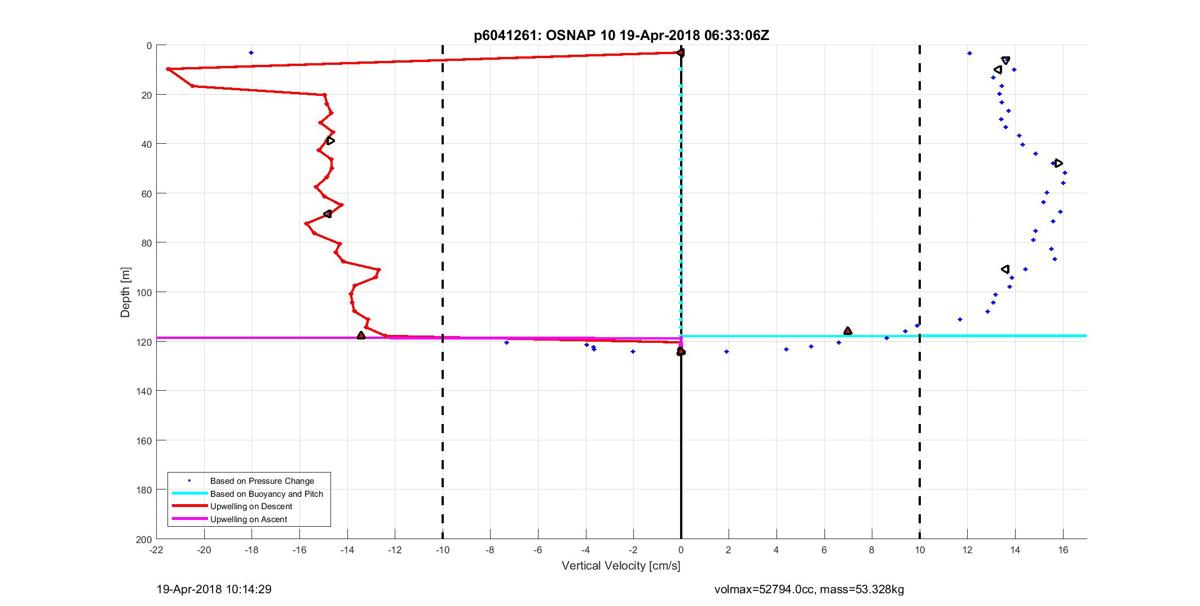Click the x-axis tick label 16

point(1063,551)
